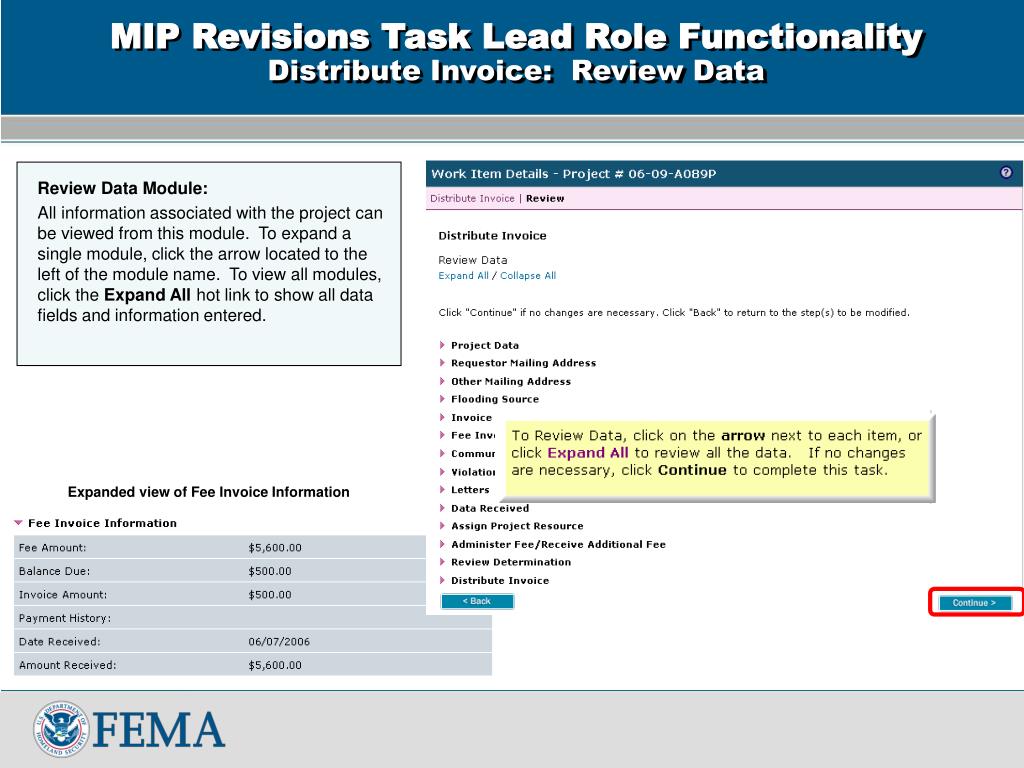The width and height of the screenshot is (1024, 768).
Task: Expand Requestor Mailing Address arrow
Action: [x=442, y=362]
